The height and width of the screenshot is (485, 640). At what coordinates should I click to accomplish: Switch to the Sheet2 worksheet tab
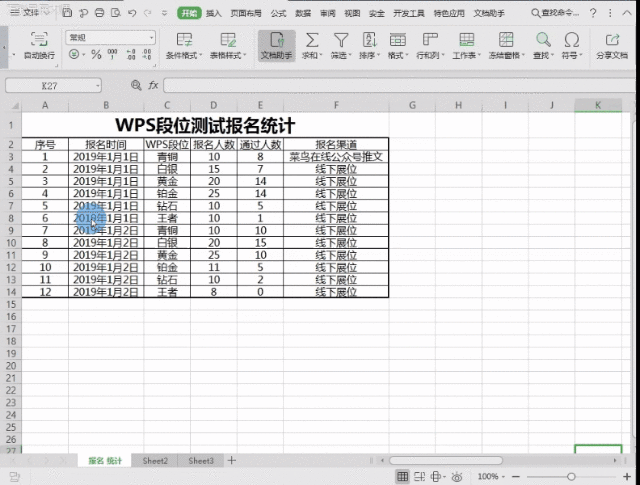(155, 461)
